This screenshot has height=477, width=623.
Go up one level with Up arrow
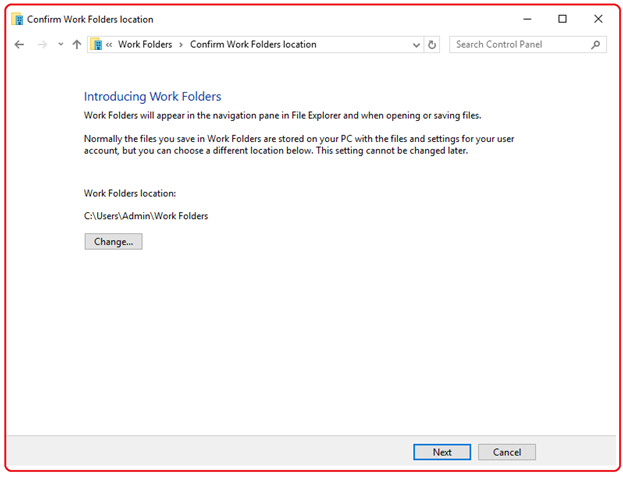77,44
